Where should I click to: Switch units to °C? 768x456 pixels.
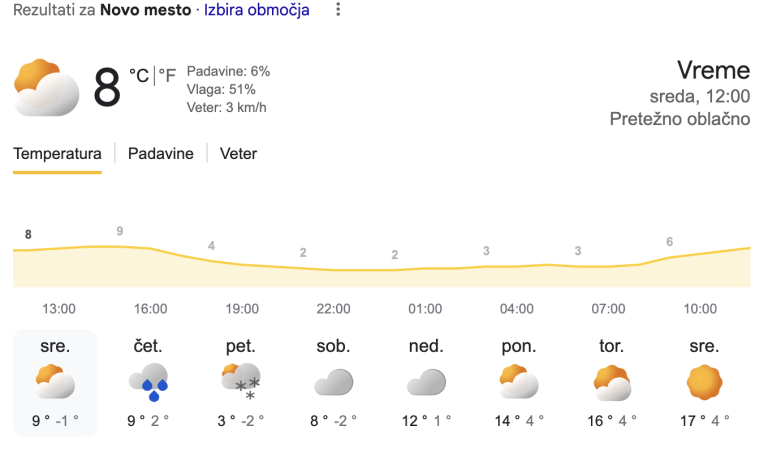139,76
